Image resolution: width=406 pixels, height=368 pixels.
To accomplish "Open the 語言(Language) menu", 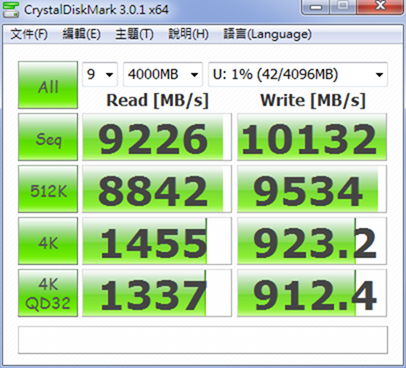I will click(x=267, y=34).
